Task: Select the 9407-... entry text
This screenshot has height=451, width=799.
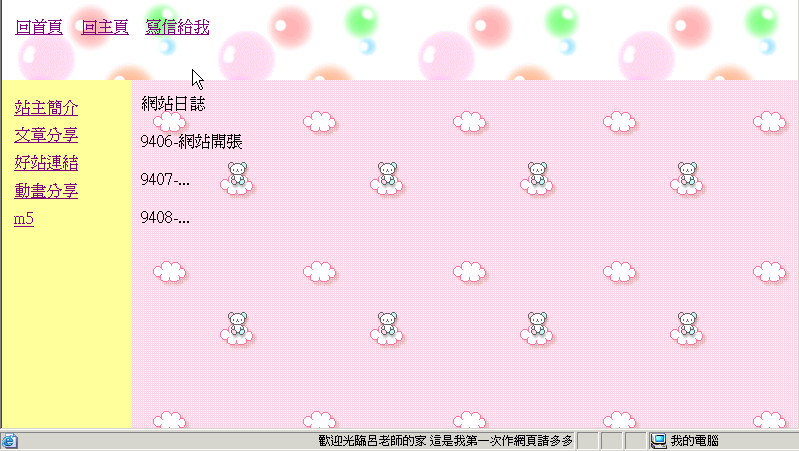Action: click(x=165, y=179)
